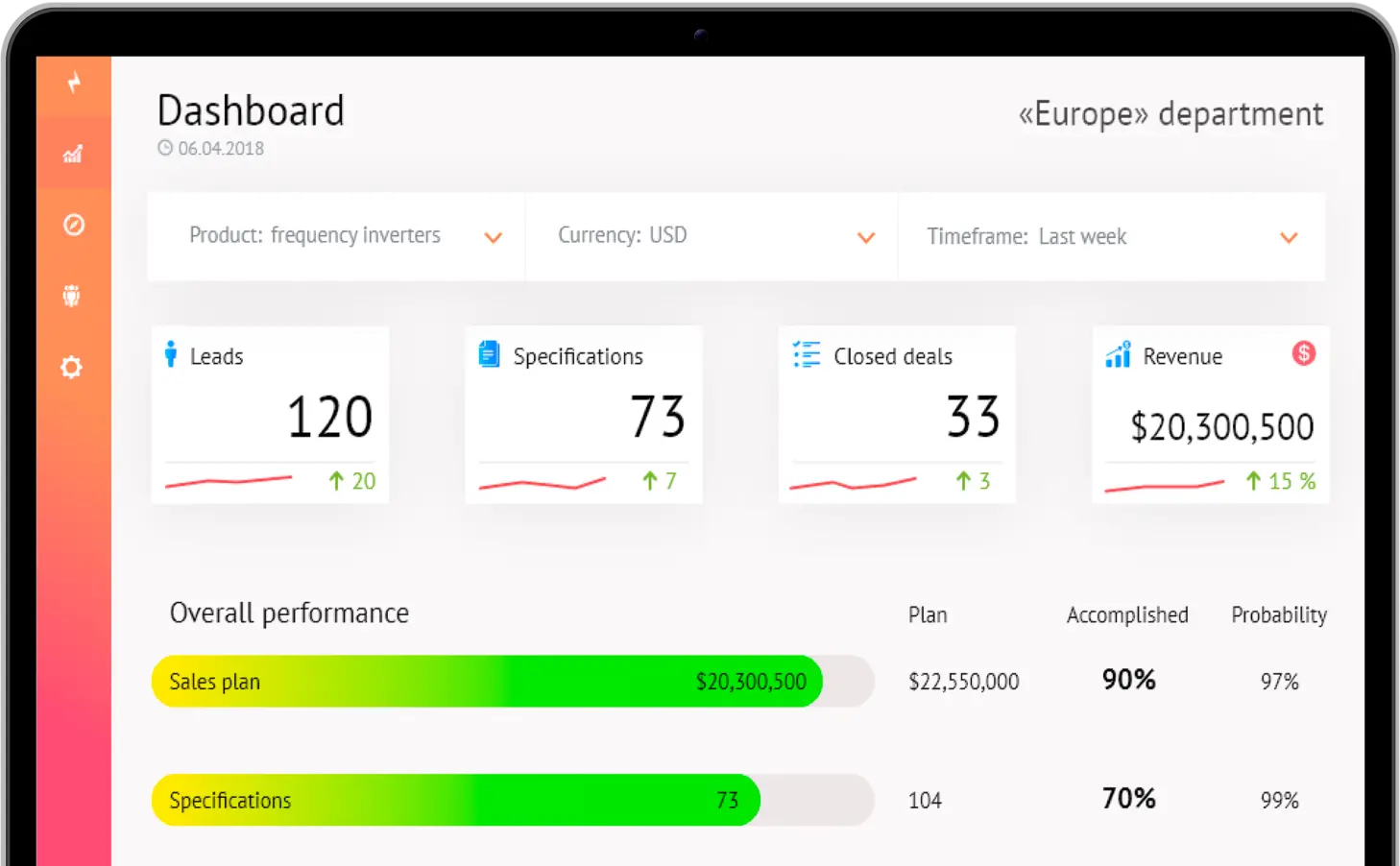The image size is (1400, 866).
Task: Click the Sales plan progress bar
Action: tap(487, 682)
